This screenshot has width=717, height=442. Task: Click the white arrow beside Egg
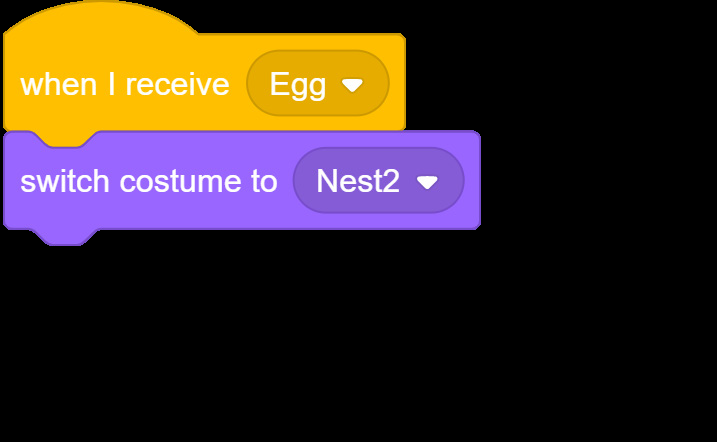click(353, 85)
